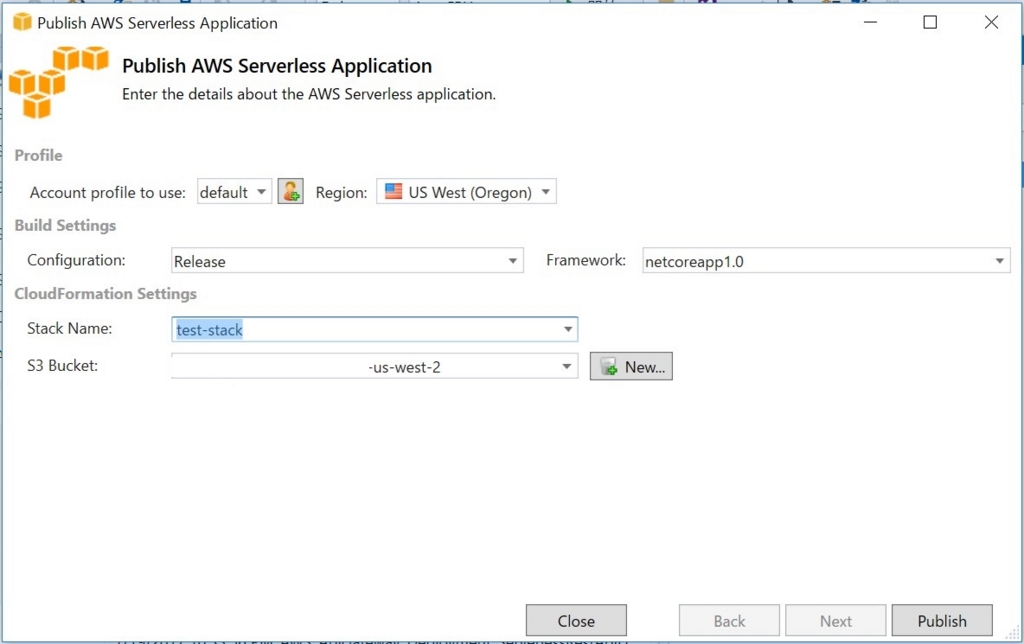This screenshot has width=1024, height=644.
Task: Click the Account profile to use label
Action: pos(108,193)
